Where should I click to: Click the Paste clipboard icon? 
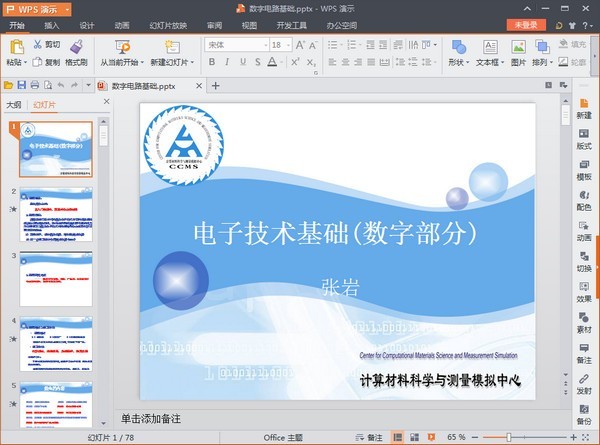click(16, 47)
